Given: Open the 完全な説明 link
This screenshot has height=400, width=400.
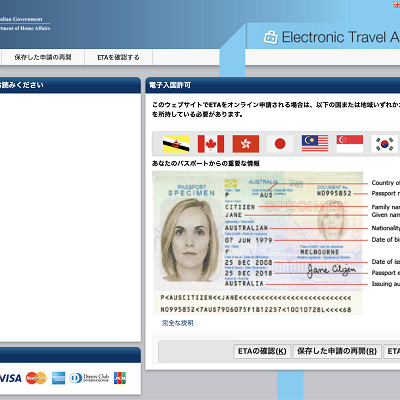Looking at the screenshot, I should point(177,323).
